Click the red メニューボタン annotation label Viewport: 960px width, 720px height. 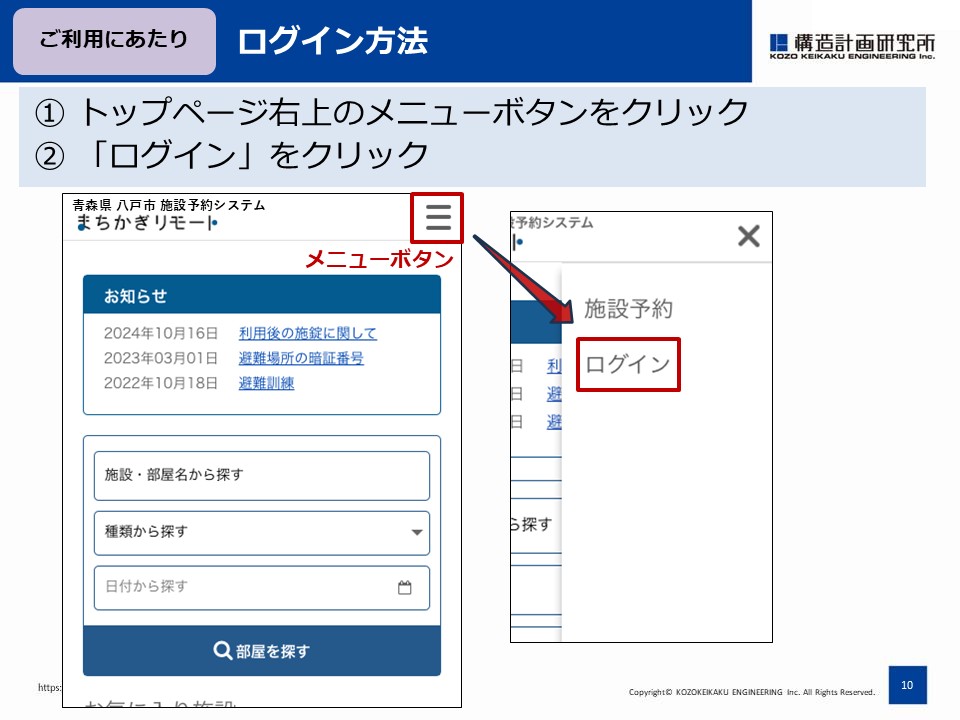click(379, 260)
